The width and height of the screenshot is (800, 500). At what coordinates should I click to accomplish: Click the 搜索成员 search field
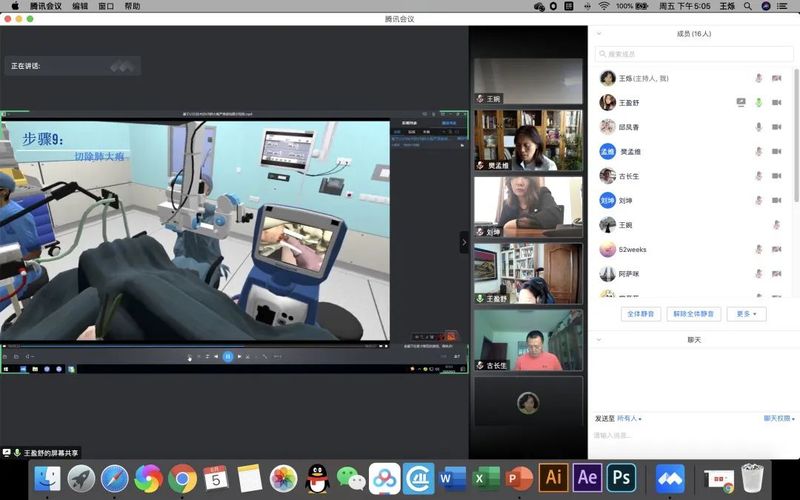tap(690, 54)
